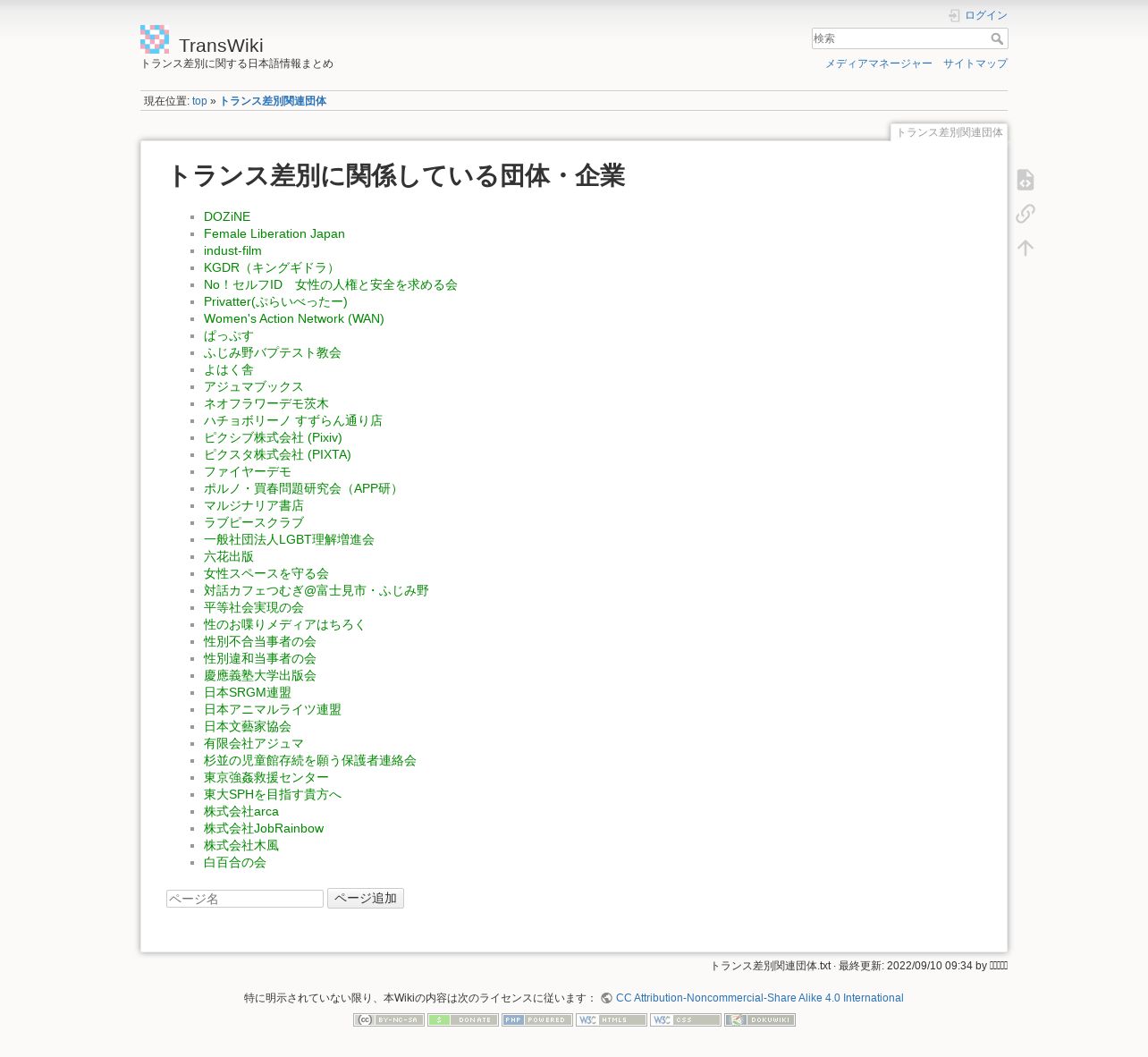This screenshot has height=1057, width=1148.
Task: Open Privatter(ぷらいべったー)
Action: coord(275,301)
